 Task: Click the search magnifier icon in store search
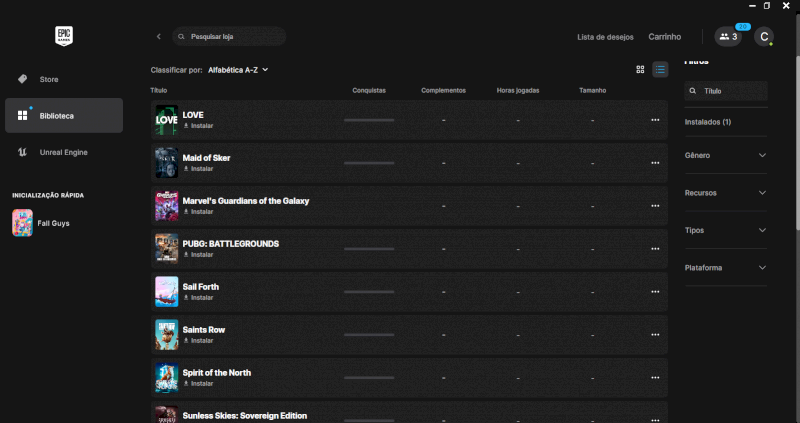(181, 37)
